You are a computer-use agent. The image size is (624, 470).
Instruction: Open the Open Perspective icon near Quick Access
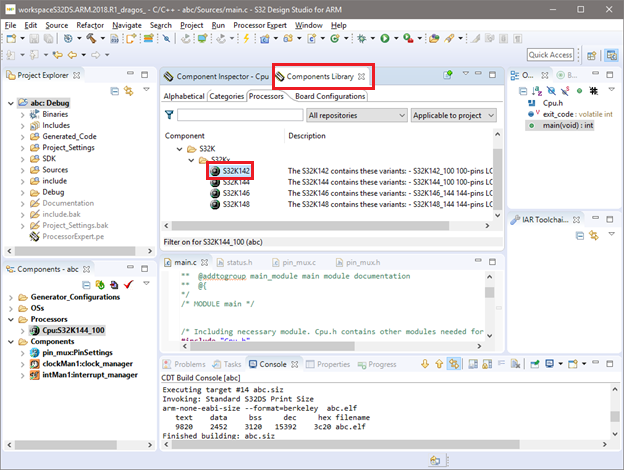click(592, 55)
